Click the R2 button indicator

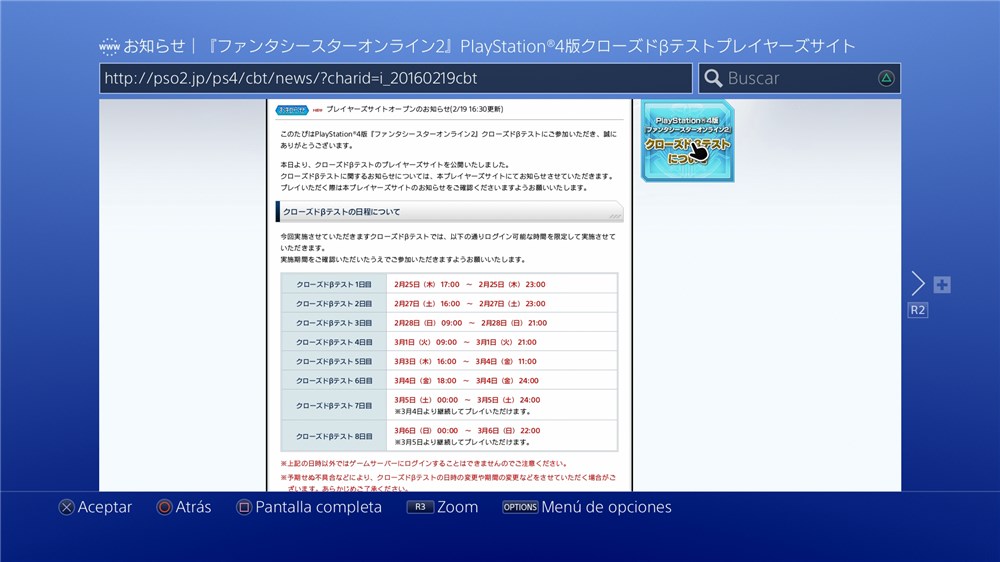coord(917,310)
